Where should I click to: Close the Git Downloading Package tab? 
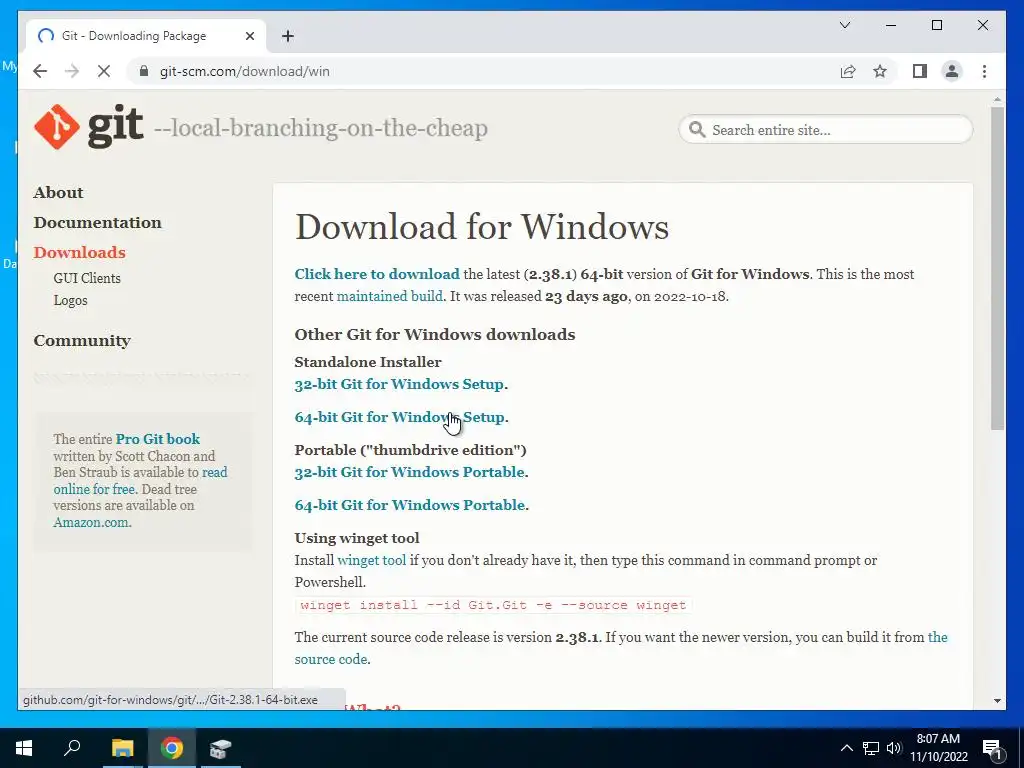click(249, 36)
